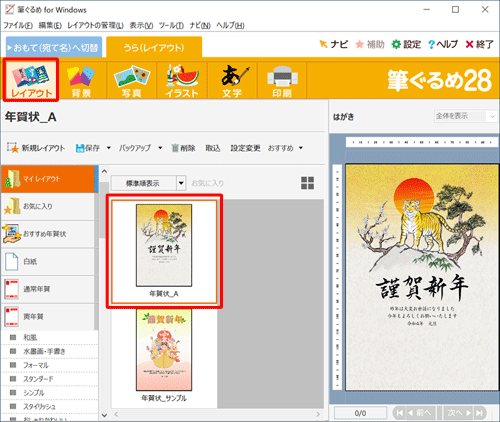Open おすすめ年賀状 category
This screenshot has height=422, width=500.
48,234
